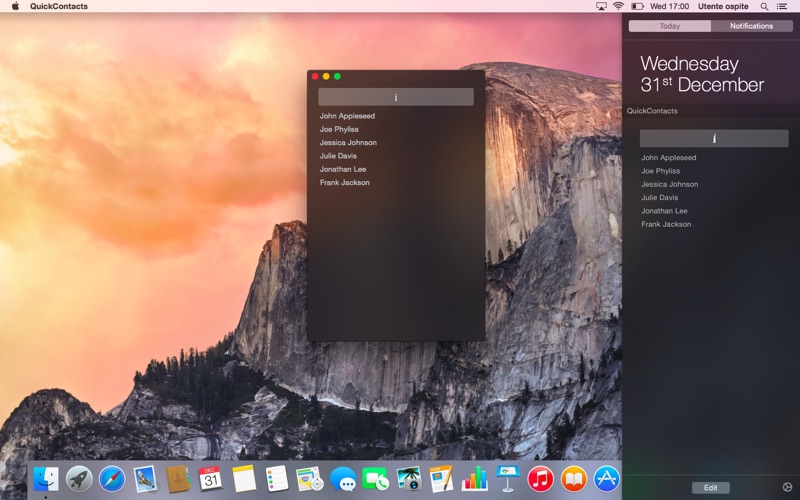Open Photo Booth icon in Dock
This screenshot has height=500, width=800.
pos(409,479)
